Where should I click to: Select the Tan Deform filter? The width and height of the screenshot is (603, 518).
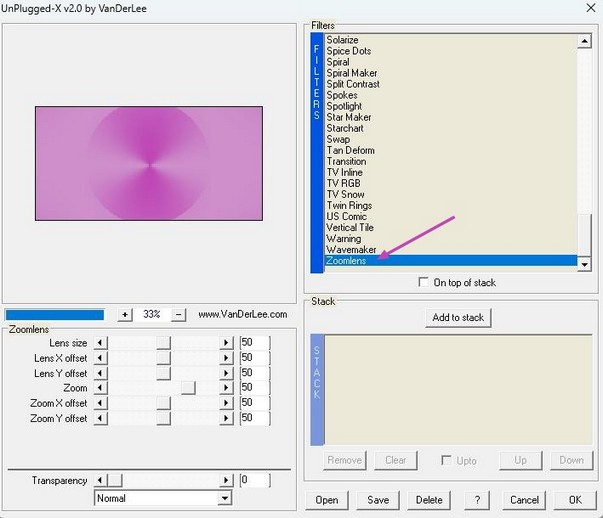point(350,150)
